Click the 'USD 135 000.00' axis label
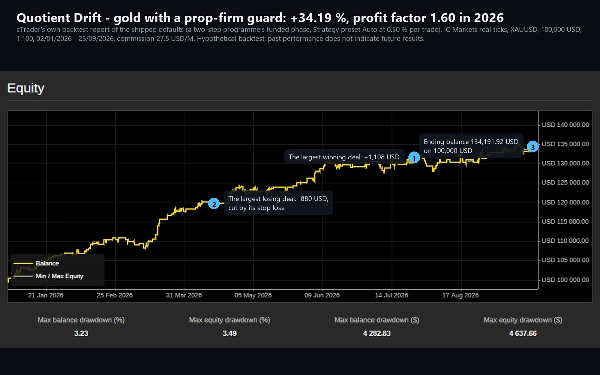This screenshot has width=600, height=375. [565, 144]
